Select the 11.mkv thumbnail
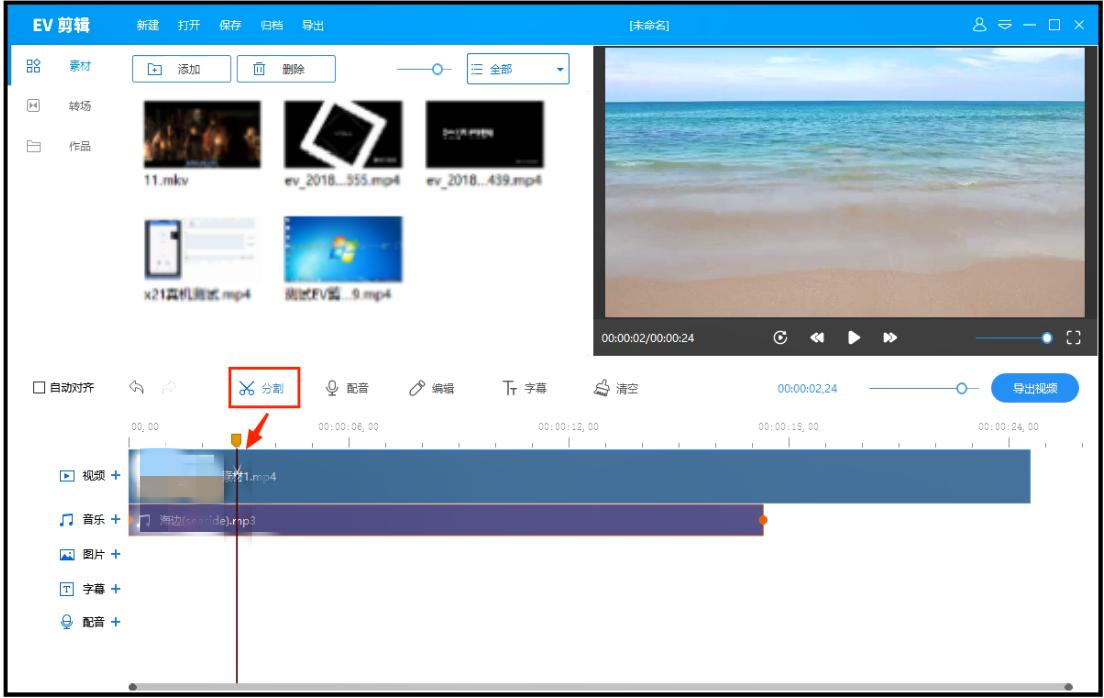 pyautogui.click(x=202, y=134)
